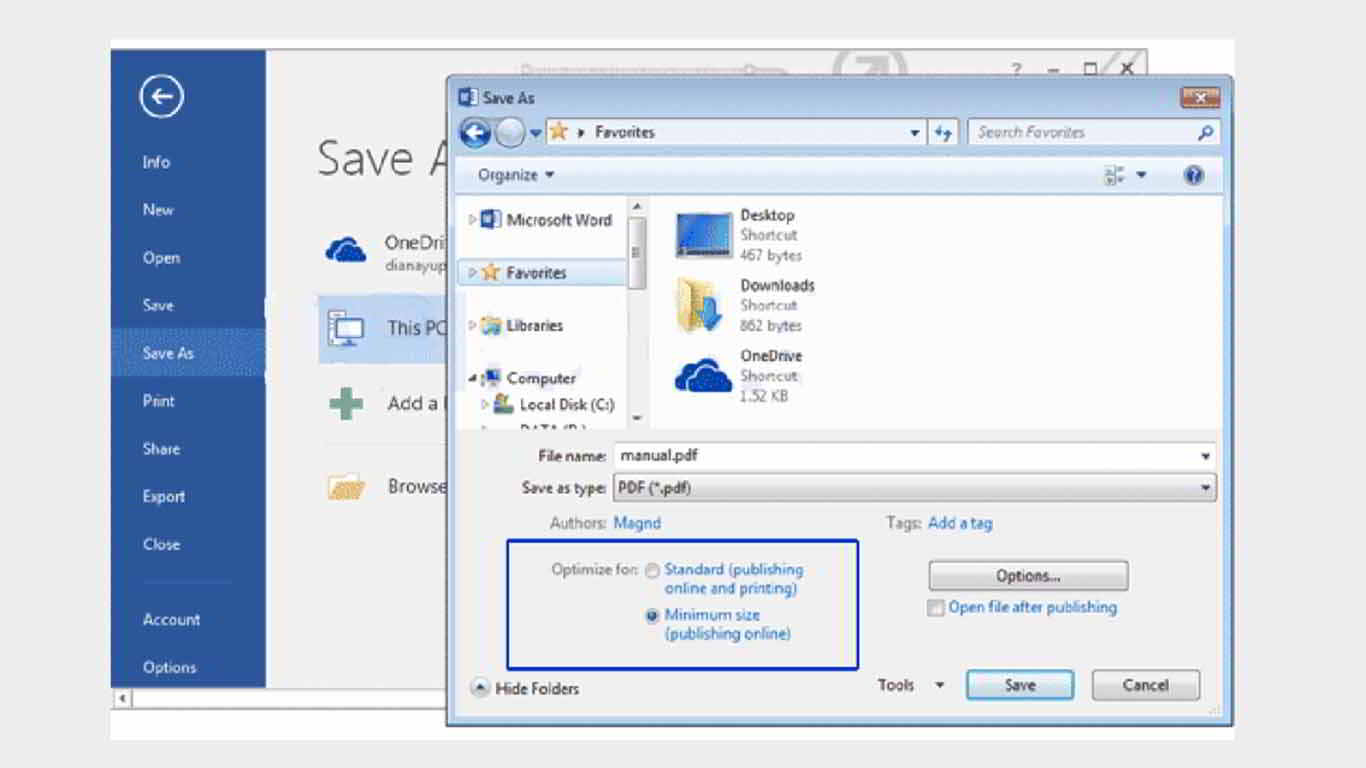The height and width of the screenshot is (768, 1366).
Task: Expand the Local Disk (C:) node
Action: click(x=485, y=404)
